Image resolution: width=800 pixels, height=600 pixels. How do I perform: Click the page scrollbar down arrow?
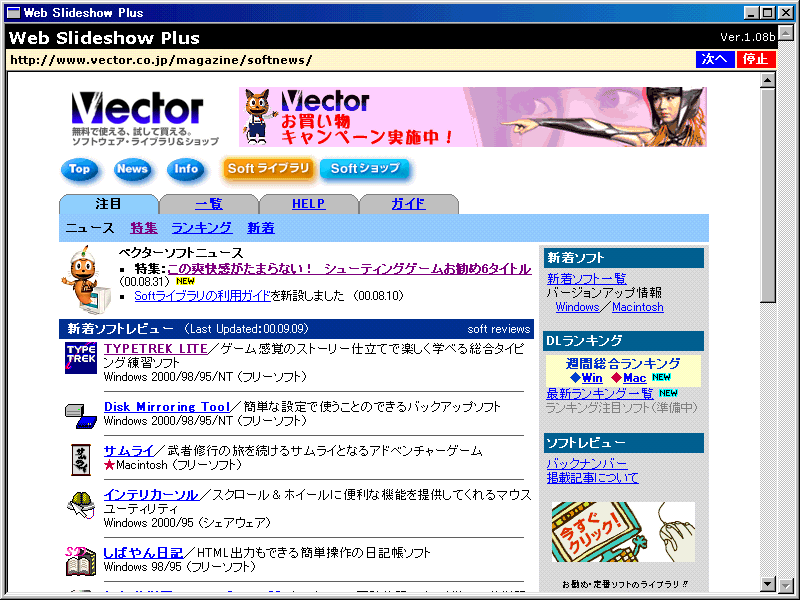[767, 584]
